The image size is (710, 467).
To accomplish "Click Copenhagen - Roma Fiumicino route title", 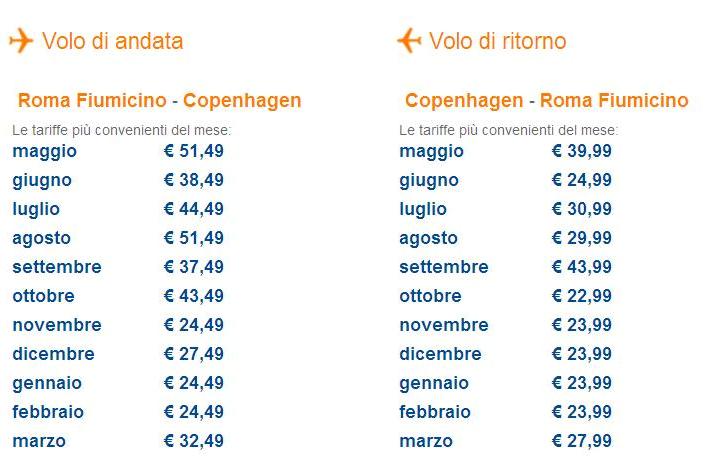I will click(x=546, y=100).
